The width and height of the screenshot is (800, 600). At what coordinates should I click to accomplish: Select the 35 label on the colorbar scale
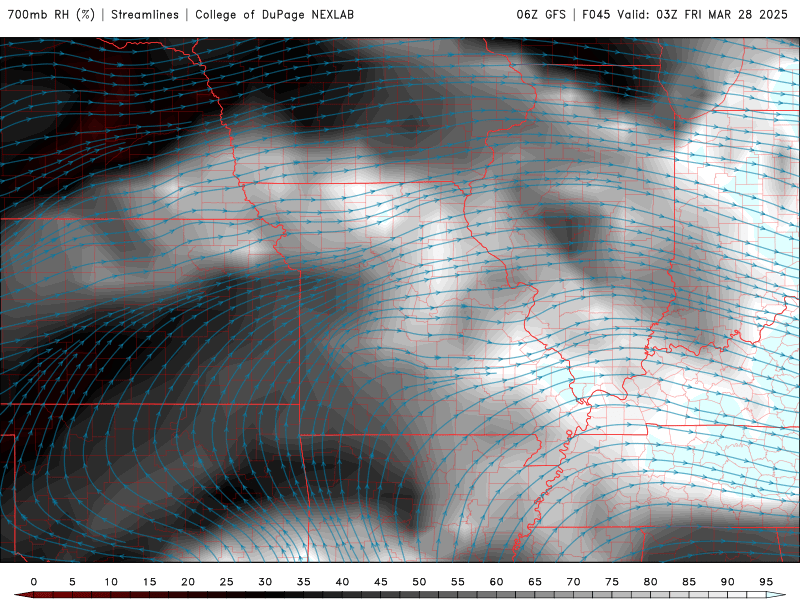click(x=304, y=582)
